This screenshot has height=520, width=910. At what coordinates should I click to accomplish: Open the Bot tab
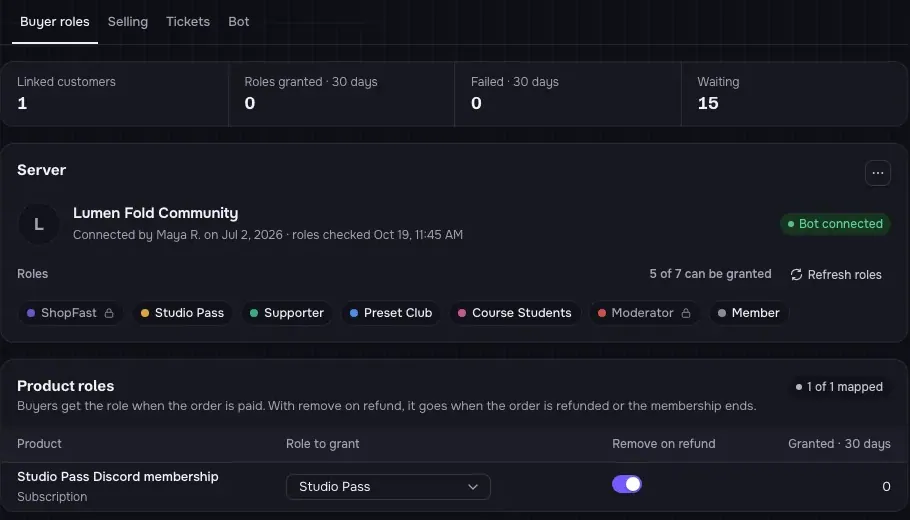point(239,22)
